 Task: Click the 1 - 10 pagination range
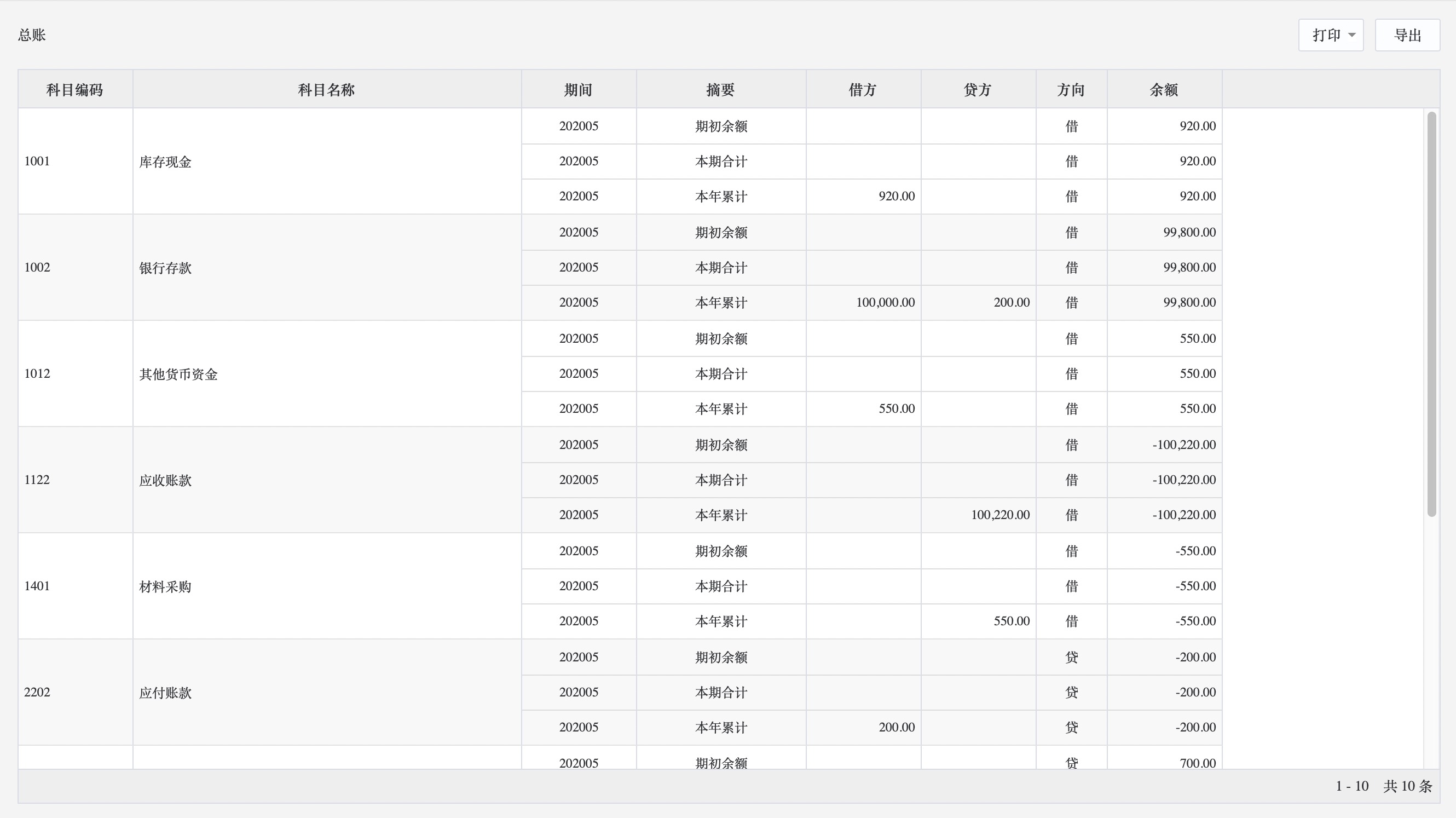click(1351, 786)
